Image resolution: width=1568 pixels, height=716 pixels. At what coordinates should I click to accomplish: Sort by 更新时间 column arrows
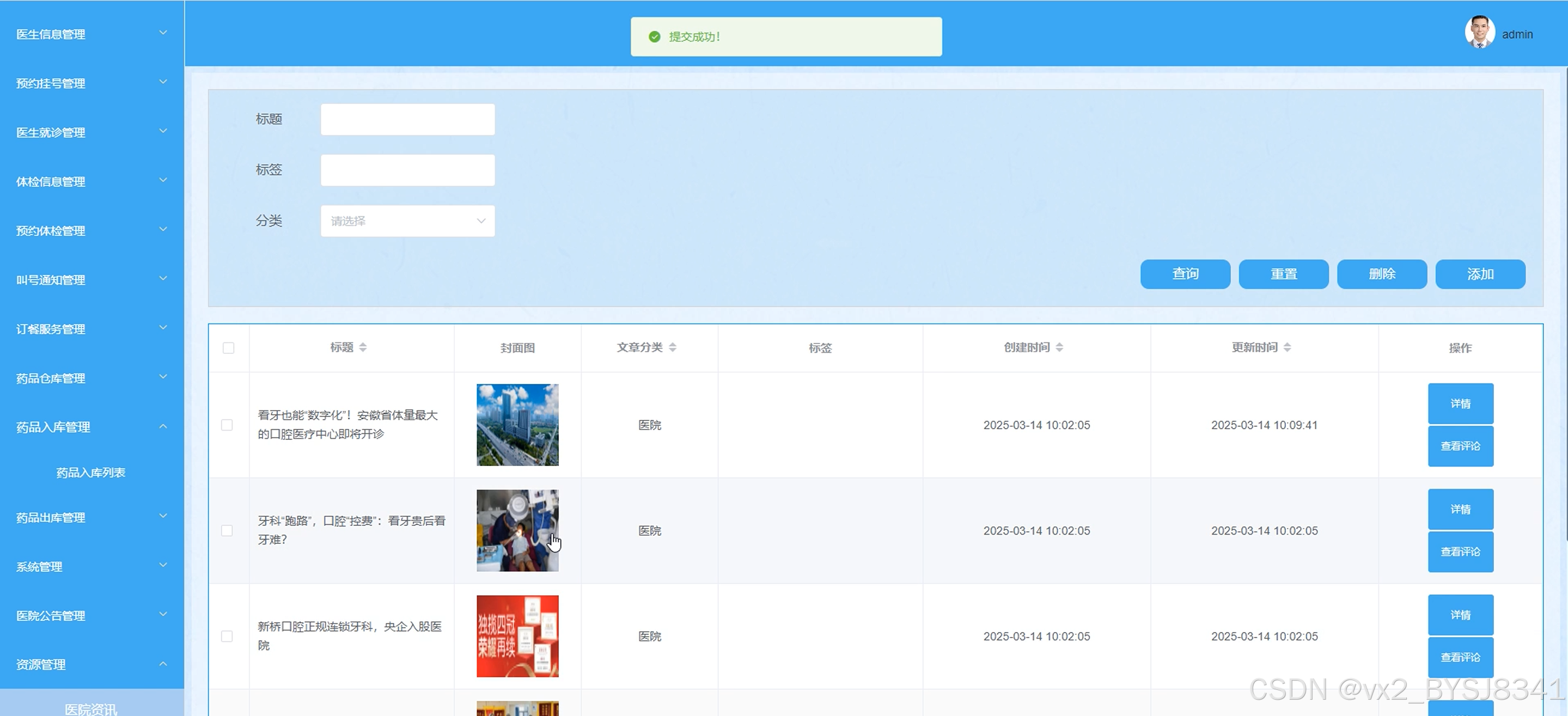[1287, 347]
